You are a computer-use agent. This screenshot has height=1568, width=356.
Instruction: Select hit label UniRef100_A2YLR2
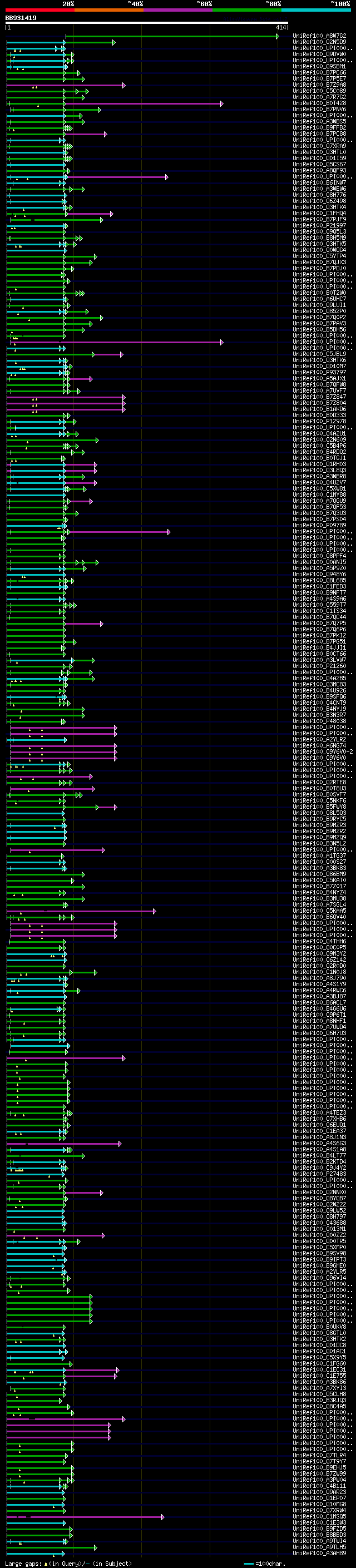click(x=319, y=739)
